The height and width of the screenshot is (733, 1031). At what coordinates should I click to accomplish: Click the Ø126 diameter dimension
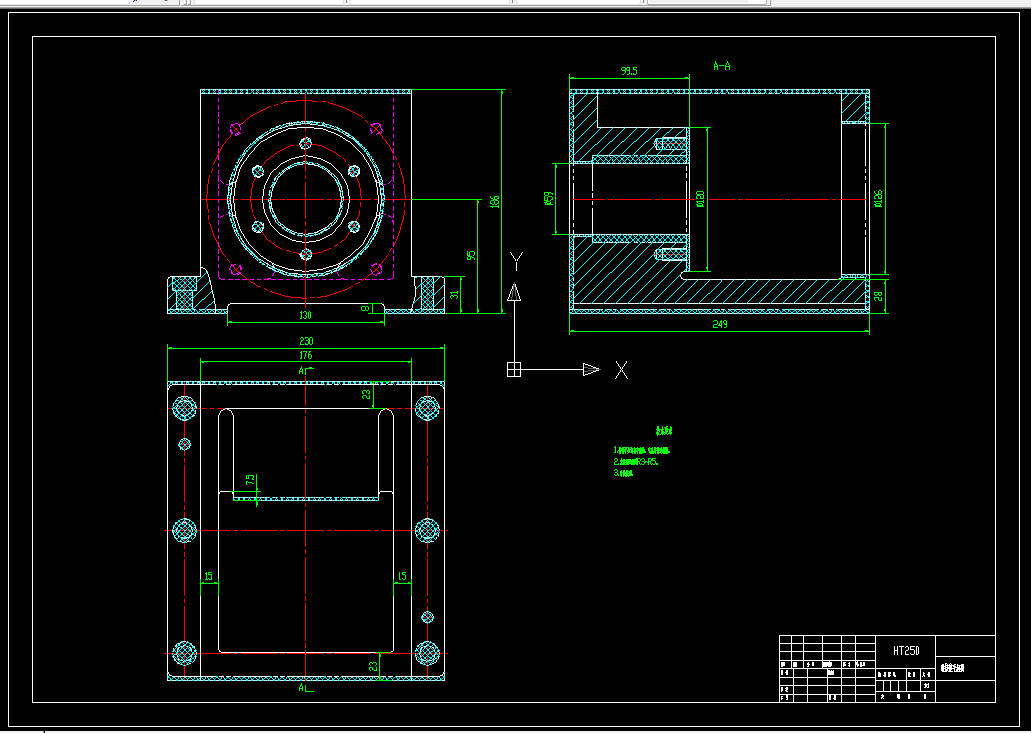(878, 199)
